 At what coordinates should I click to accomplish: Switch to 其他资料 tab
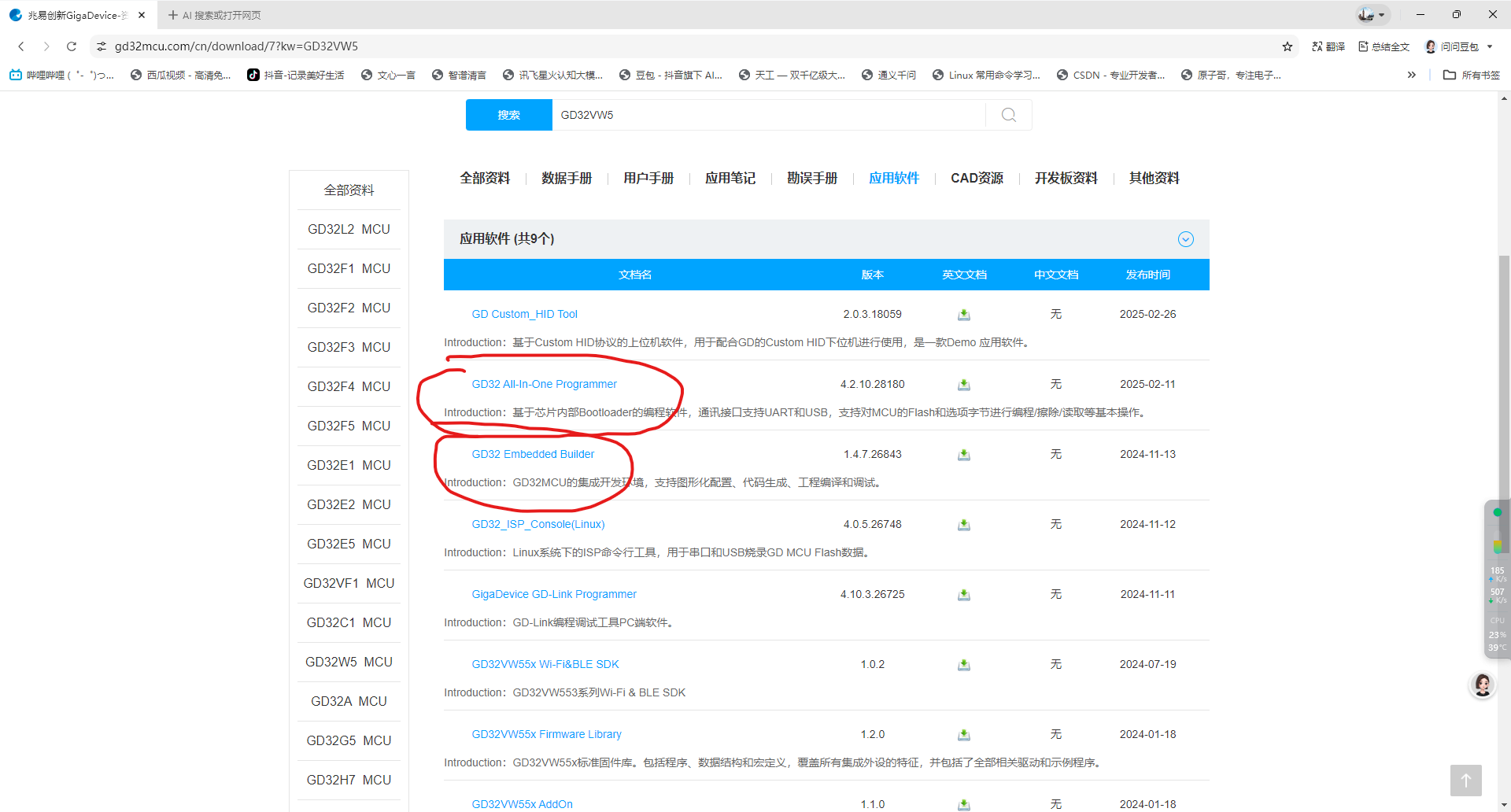click(1154, 179)
